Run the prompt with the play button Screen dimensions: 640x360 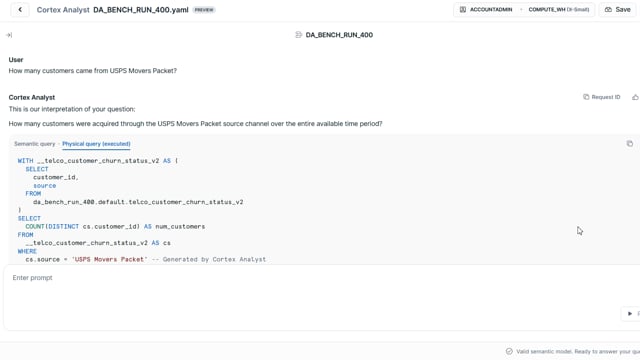pos(630,313)
